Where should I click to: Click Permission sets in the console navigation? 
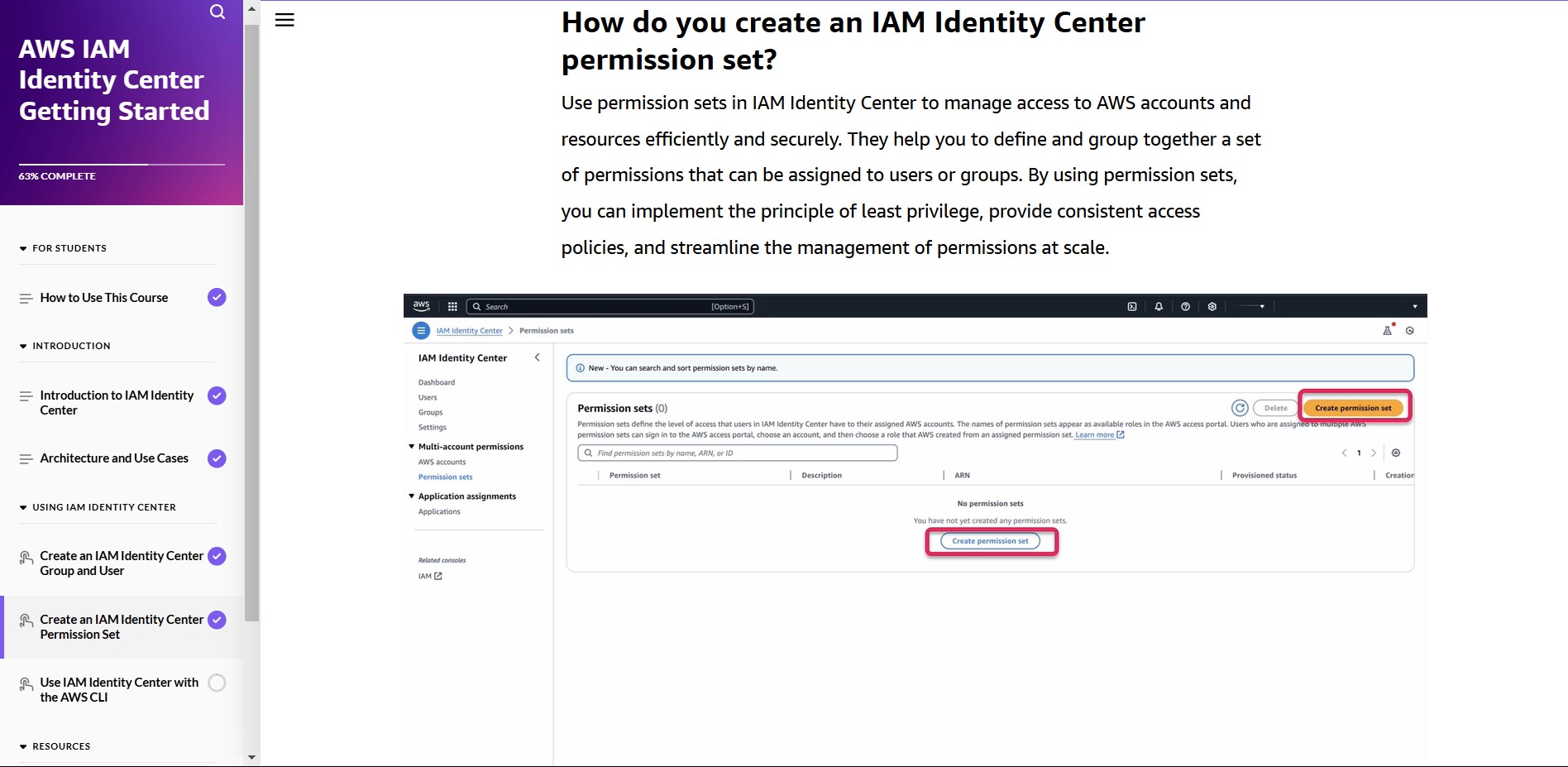tap(445, 477)
